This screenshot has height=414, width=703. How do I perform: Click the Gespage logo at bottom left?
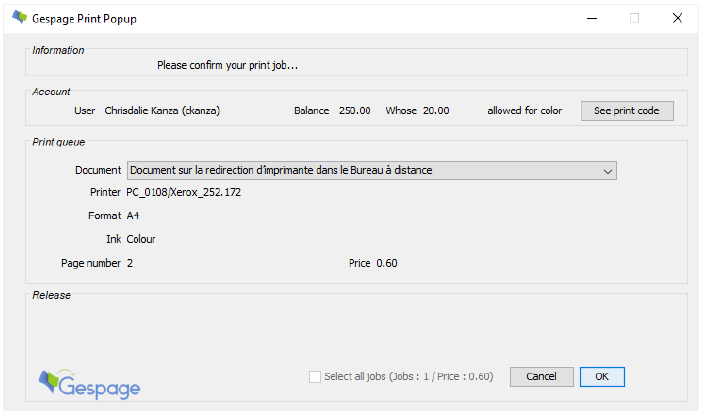[x=88, y=384]
